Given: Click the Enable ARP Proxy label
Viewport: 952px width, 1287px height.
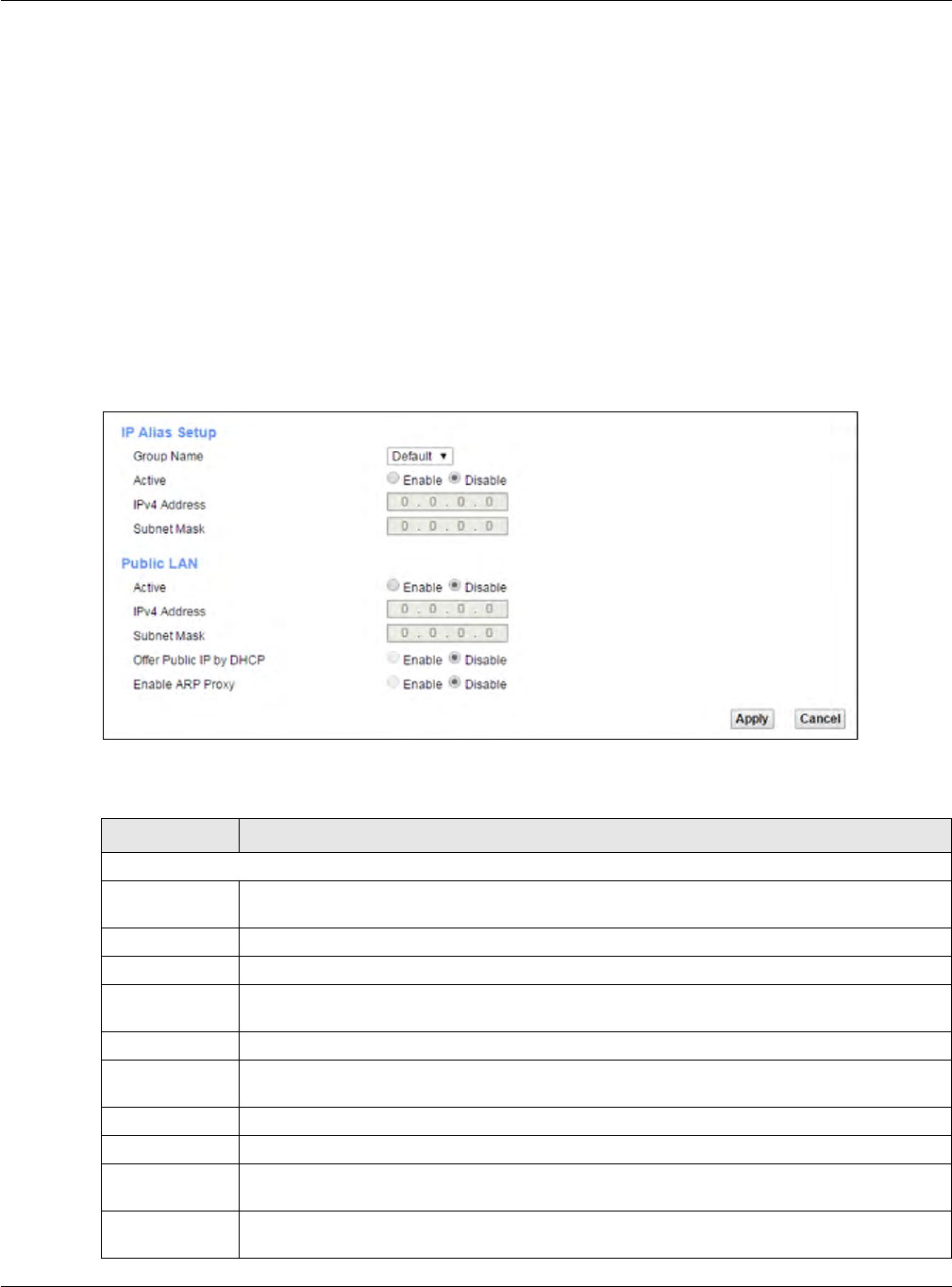Looking at the screenshot, I should coord(184,684).
